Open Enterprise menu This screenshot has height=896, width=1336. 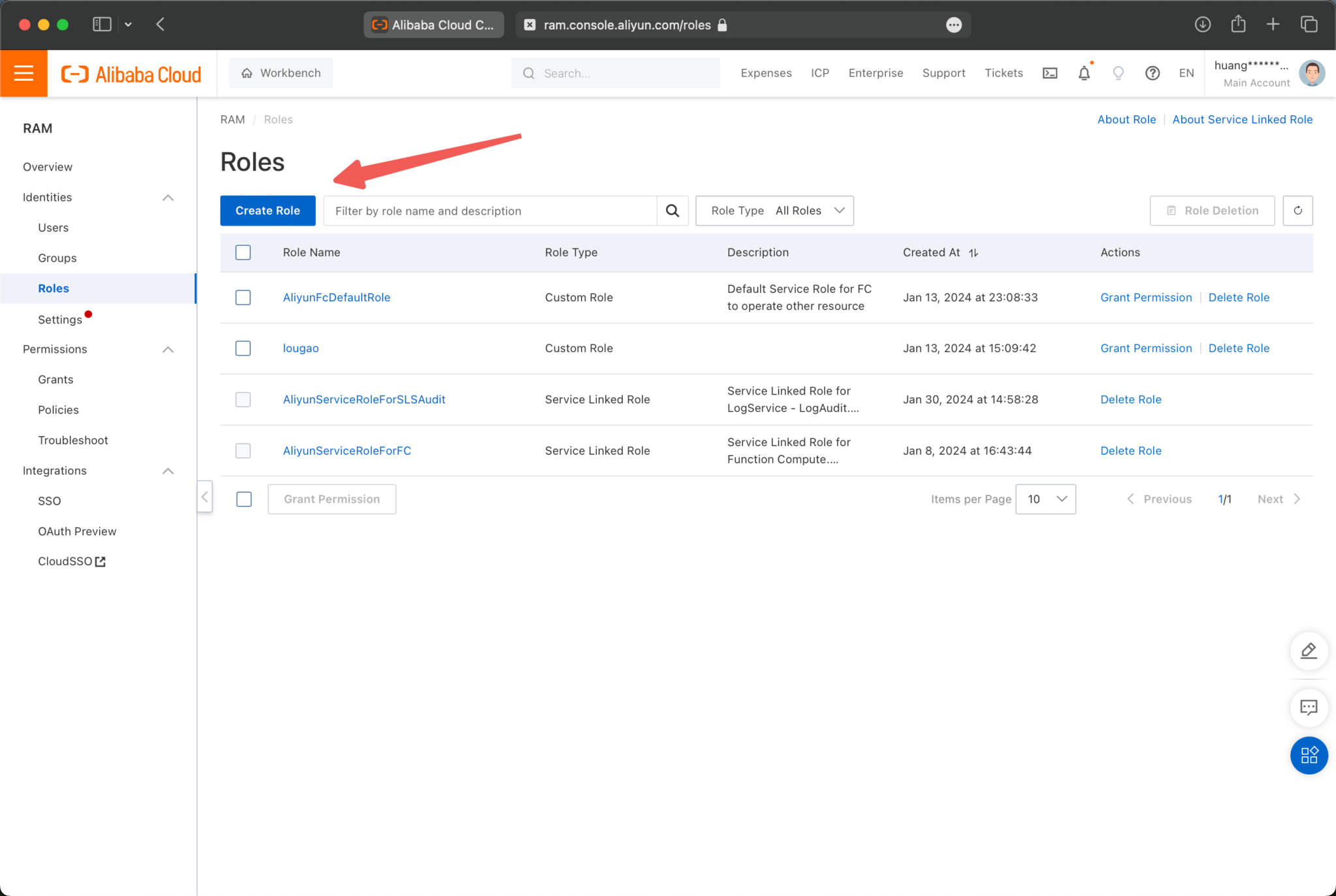(875, 73)
